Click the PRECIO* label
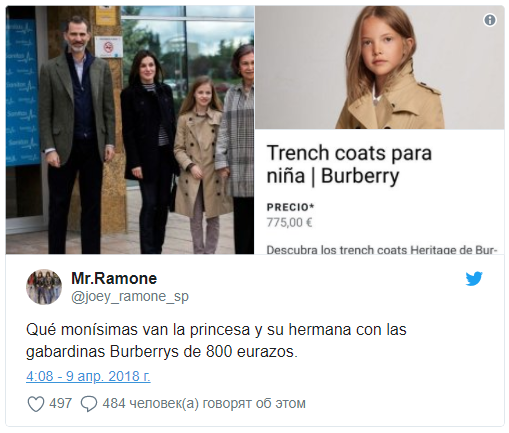 point(290,207)
